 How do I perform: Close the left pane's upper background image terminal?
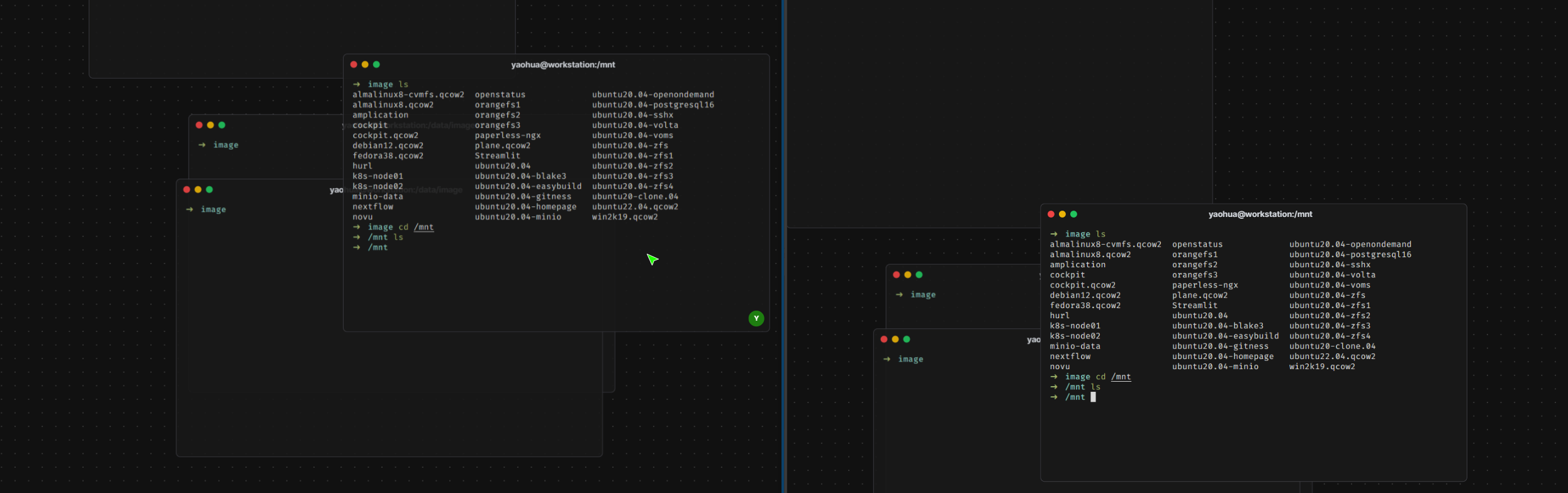199,125
